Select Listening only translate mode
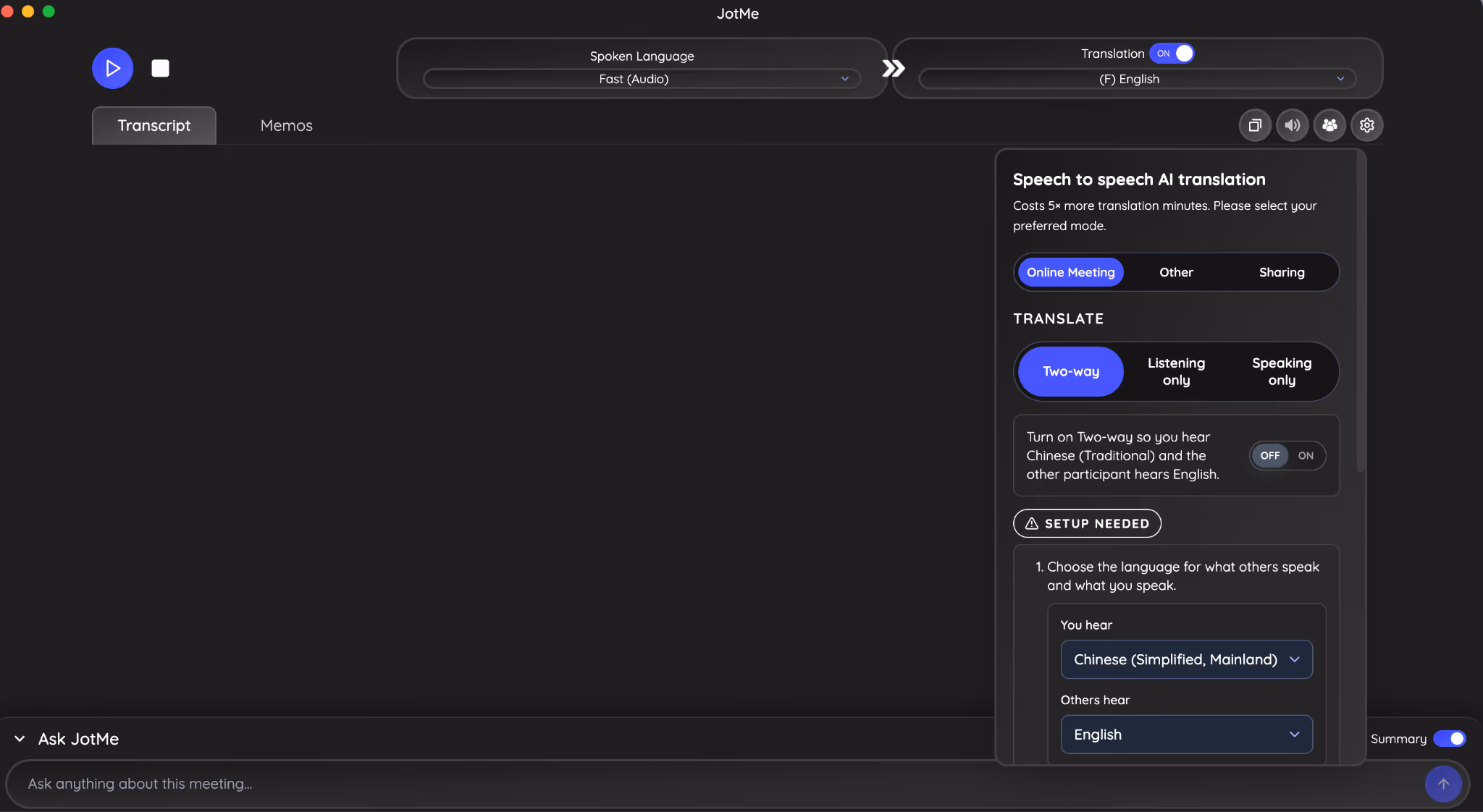Viewport: 1483px width, 812px height. (x=1176, y=371)
